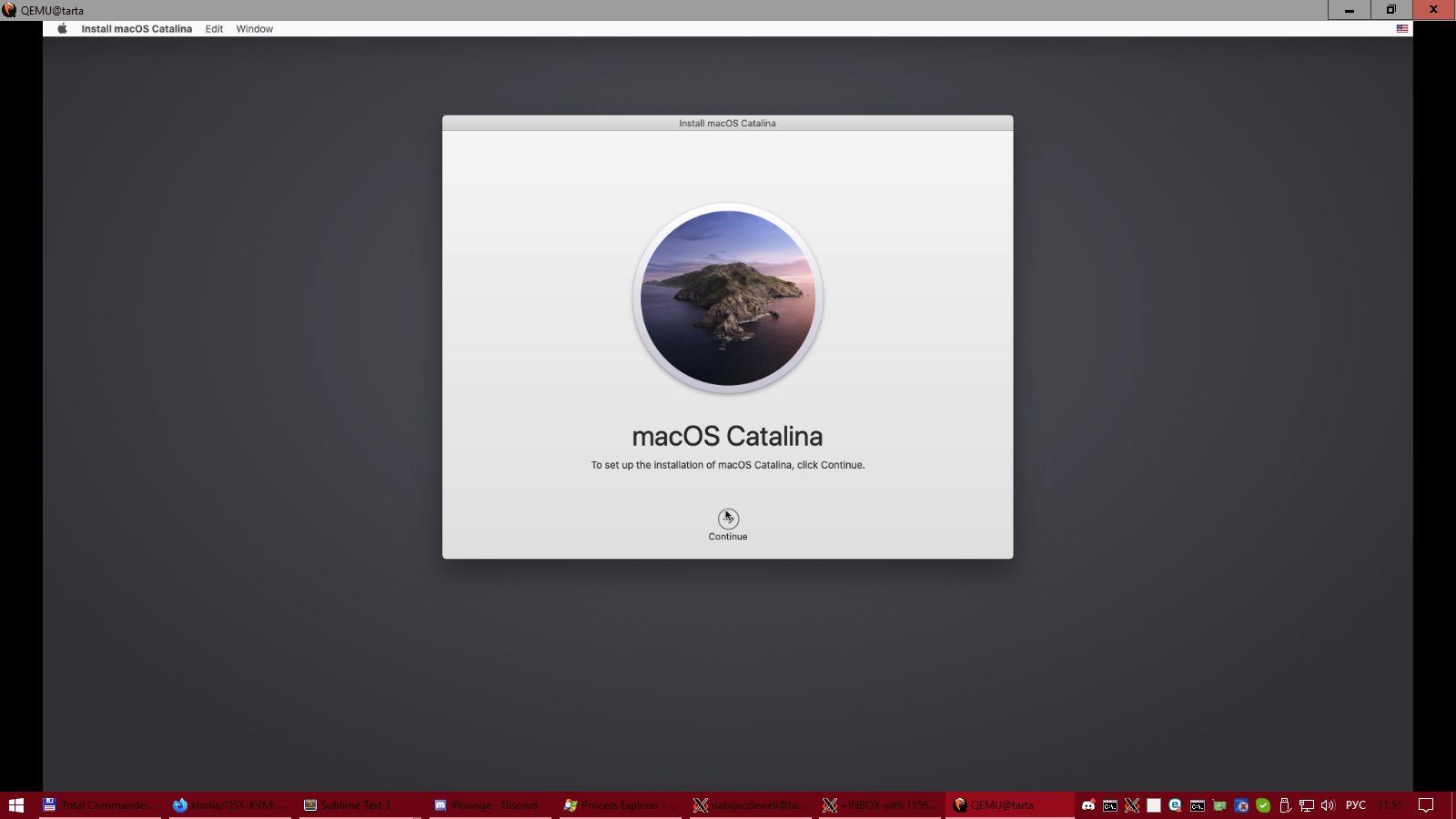Switch keyboard language via РУС indicator

tap(1356, 805)
